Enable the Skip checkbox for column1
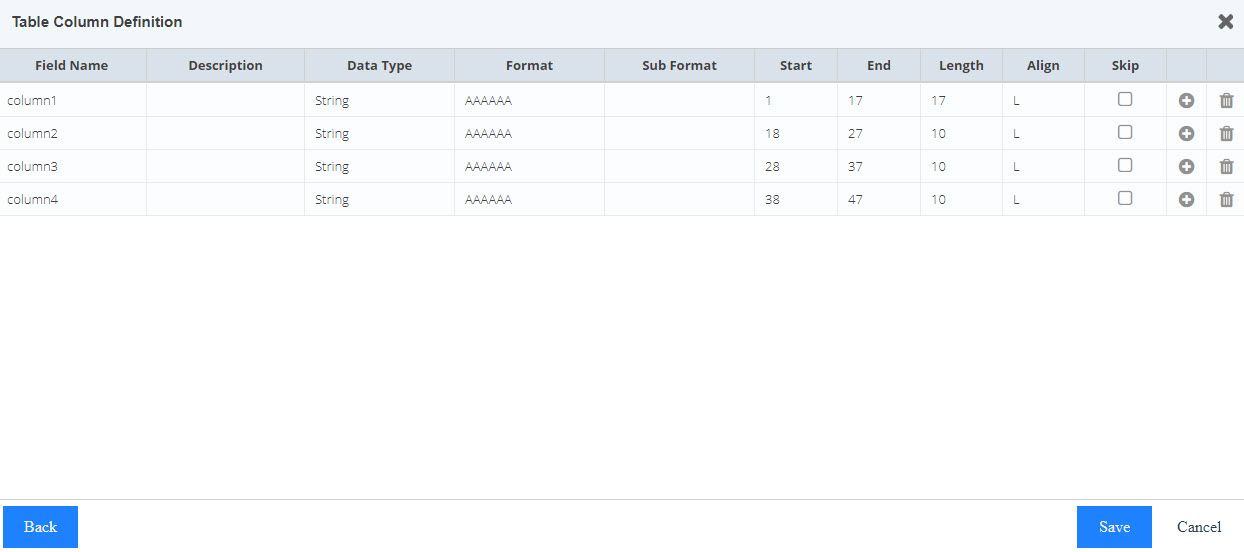Viewport: 1244px width, 552px height. pyautogui.click(x=1125, y=99)
